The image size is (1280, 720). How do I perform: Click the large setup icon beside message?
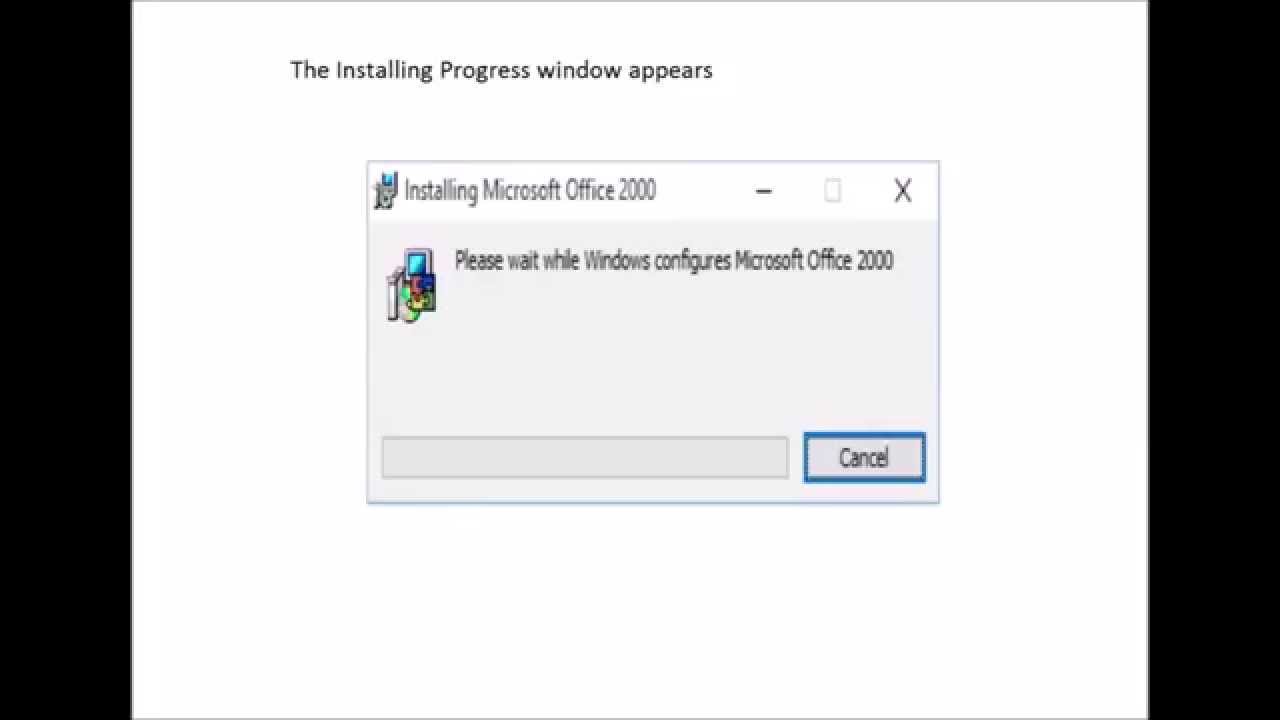click(x=411, y=285)
